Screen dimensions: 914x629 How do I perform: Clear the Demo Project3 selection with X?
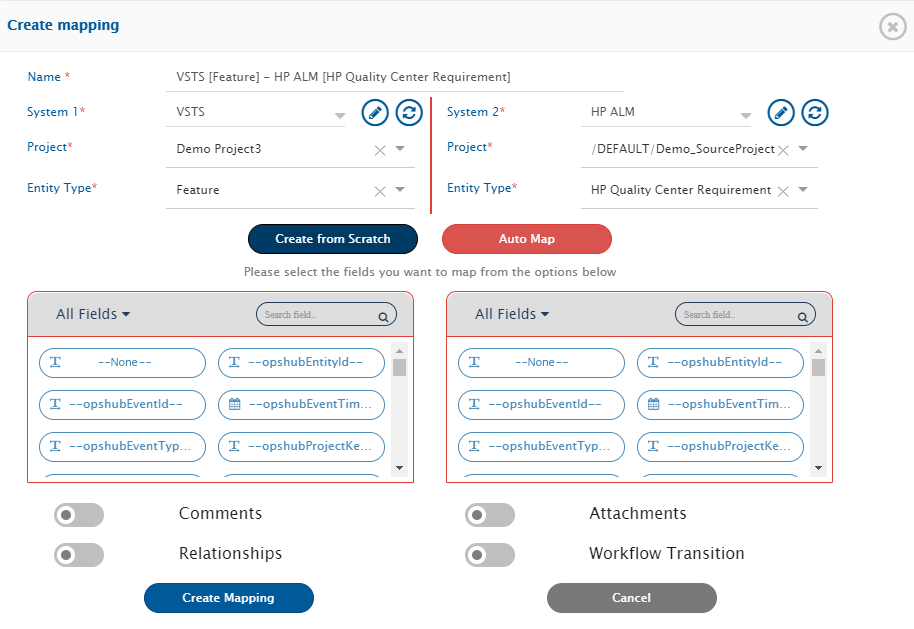pos(380,150)
